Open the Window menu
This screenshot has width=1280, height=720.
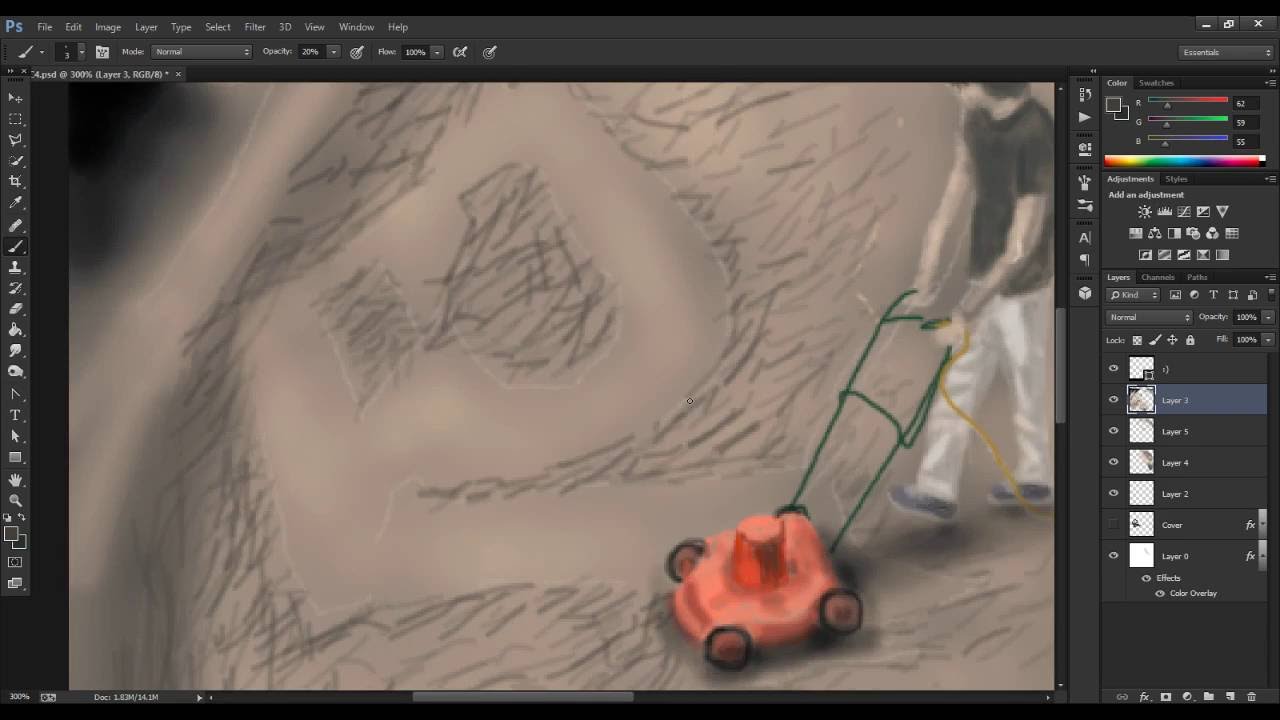356,27
